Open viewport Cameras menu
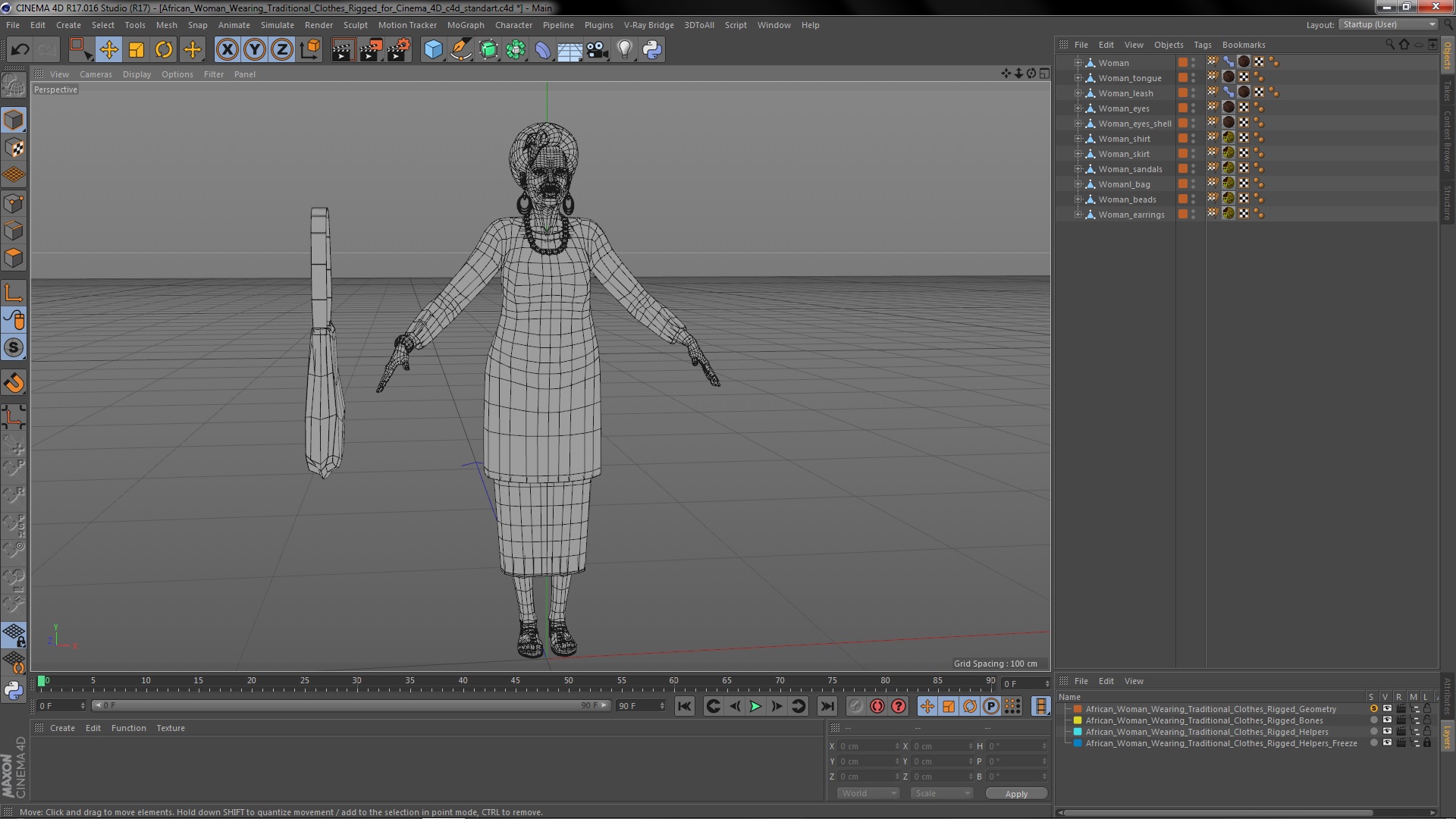This screenshot has height=819, width=1456. [x=96, y=74]
